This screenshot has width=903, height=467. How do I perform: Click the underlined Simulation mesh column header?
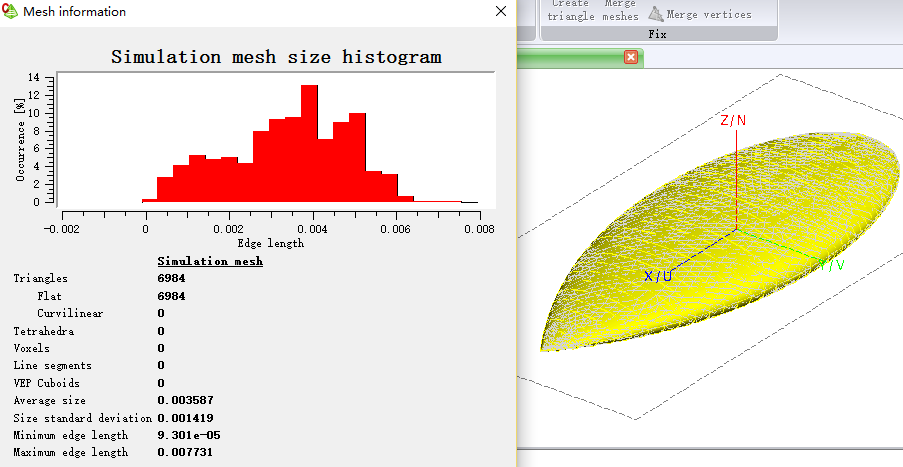click(210, 261)
